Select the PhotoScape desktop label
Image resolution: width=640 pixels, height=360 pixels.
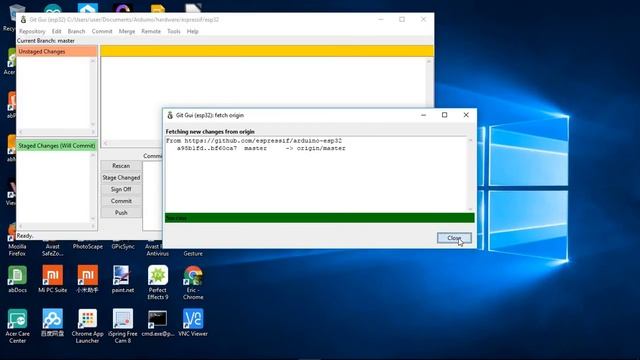[x=88, y=247]
